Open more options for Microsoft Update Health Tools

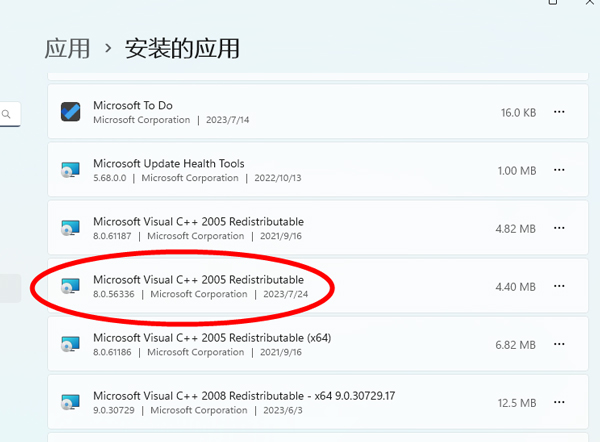tap(559, 171)
